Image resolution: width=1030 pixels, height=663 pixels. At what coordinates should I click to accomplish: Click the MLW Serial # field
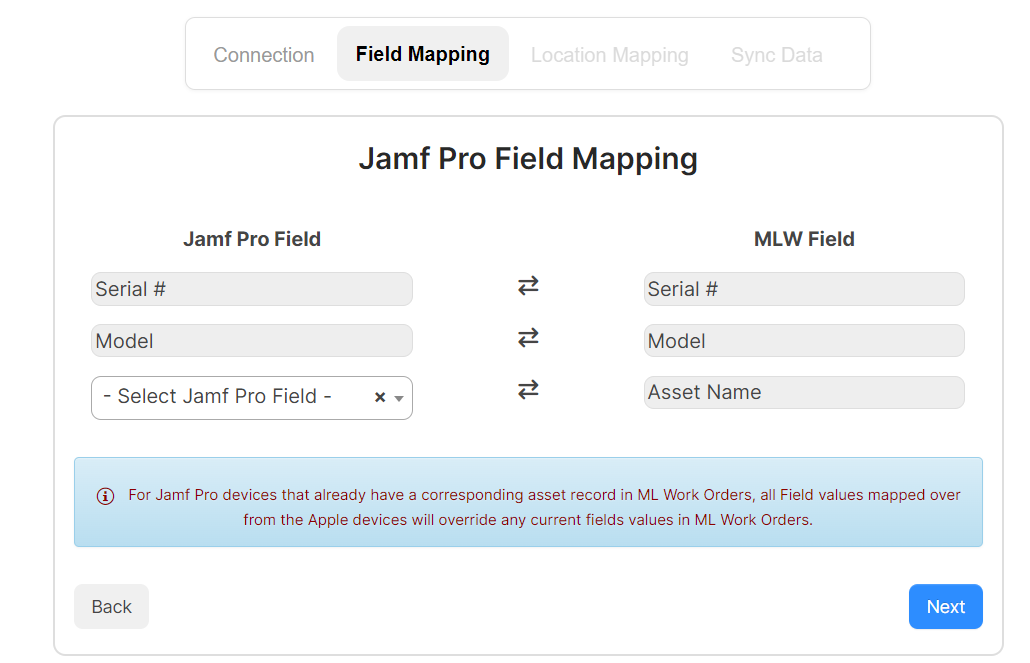tap(804, 289)
